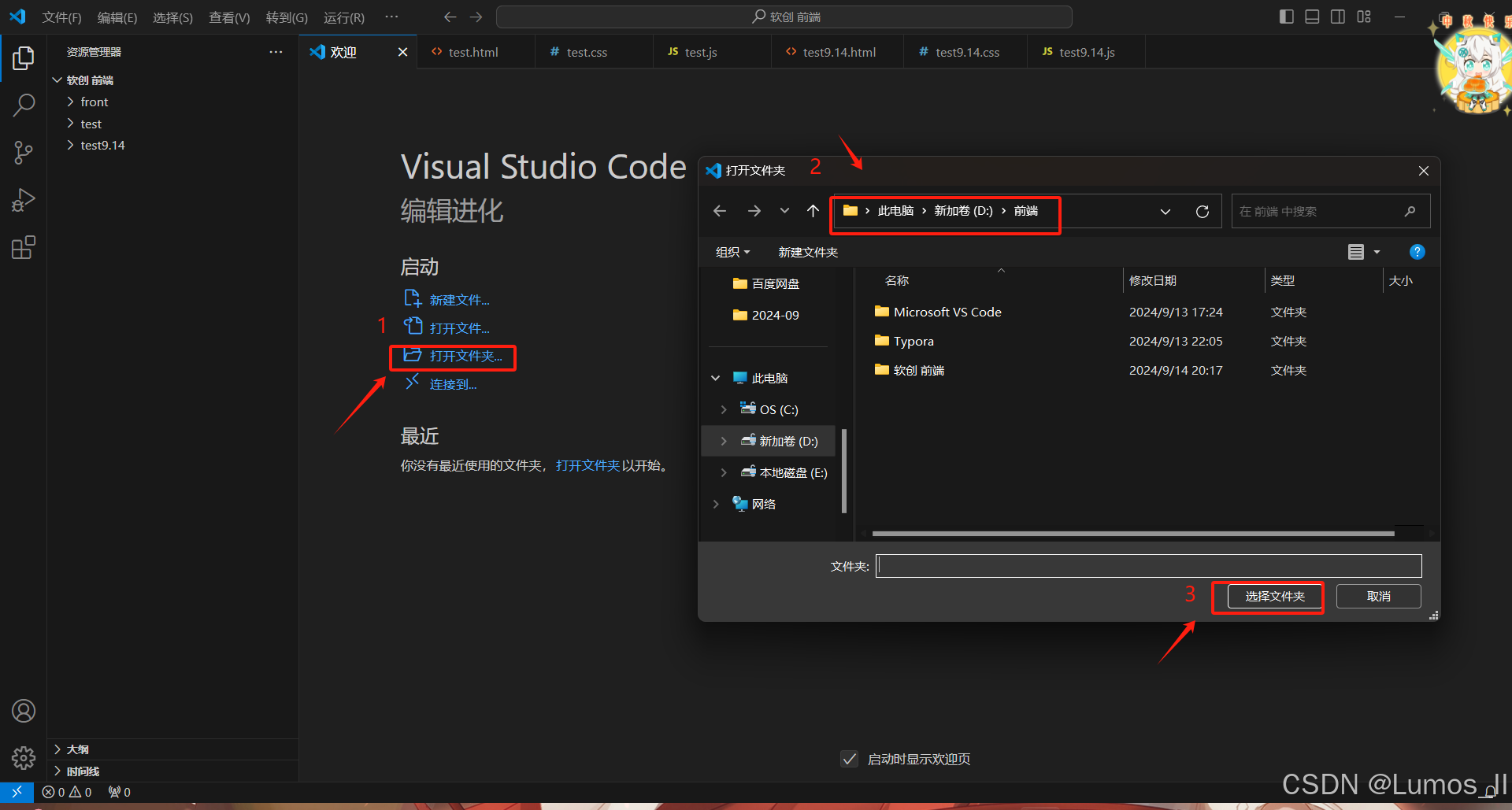Expand OS (C:) drive in dialog tree
The image size is (1512, 810).
coord(724,409)
